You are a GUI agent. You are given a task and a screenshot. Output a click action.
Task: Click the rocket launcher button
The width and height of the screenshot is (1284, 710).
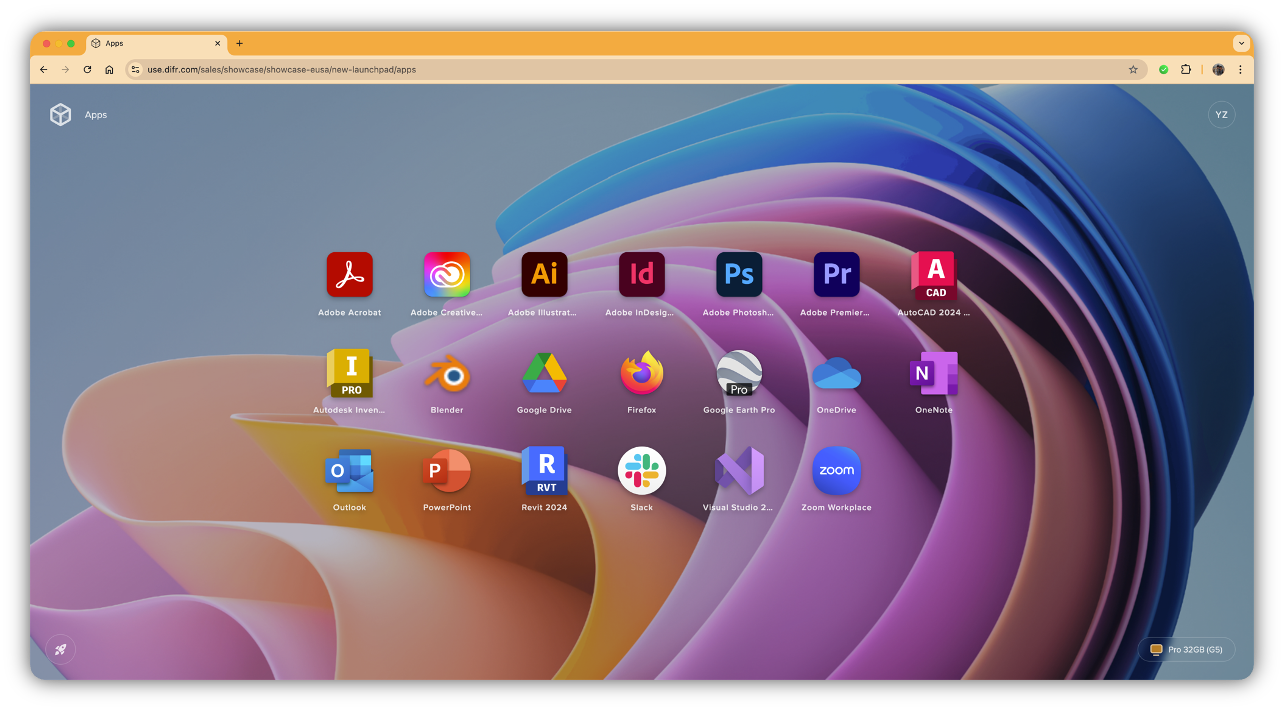(x=61, y=649)
